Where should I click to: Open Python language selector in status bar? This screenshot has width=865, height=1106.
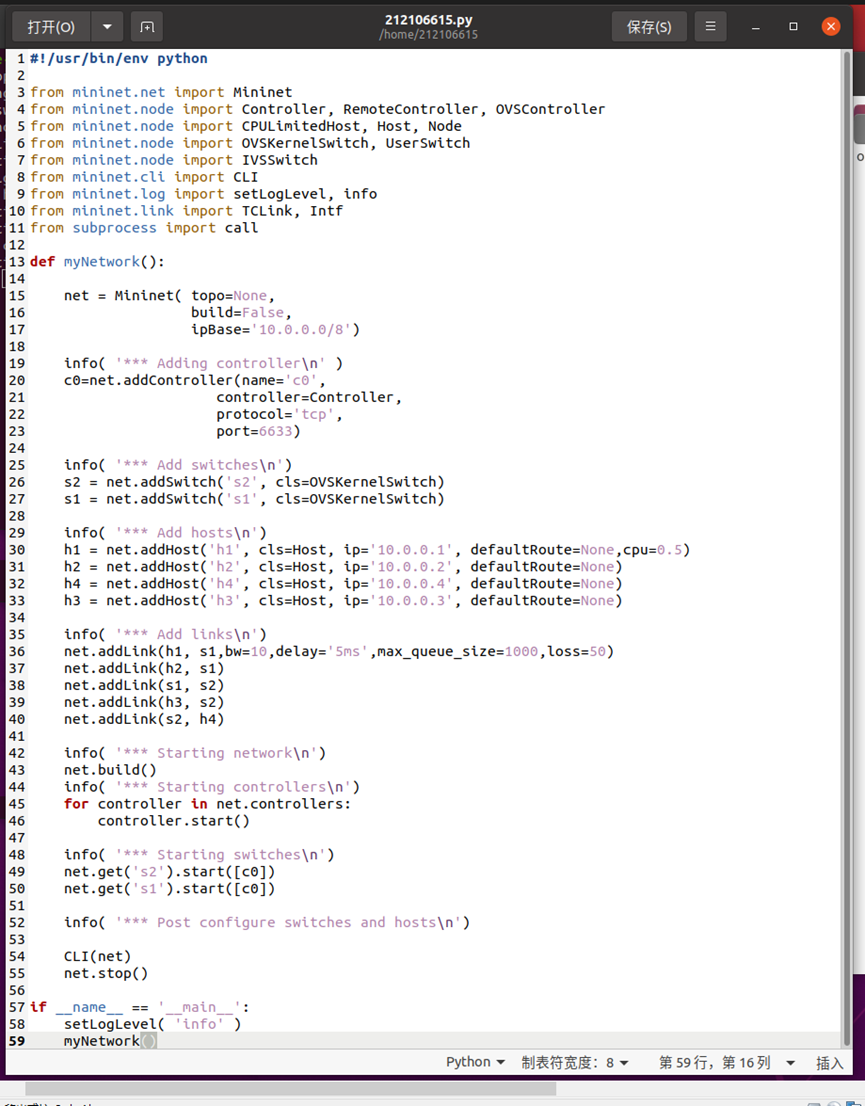(475, 1062)
